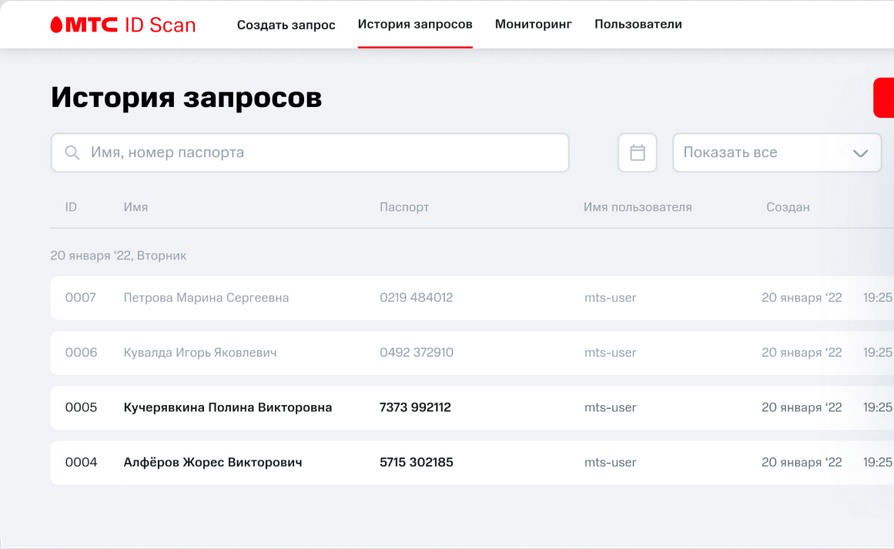The height and width of the screenshot is (549, 894).
Task: Expand the 'Показать все' filter dropdown
Action: pyautogui.click(x=777, y=153)
